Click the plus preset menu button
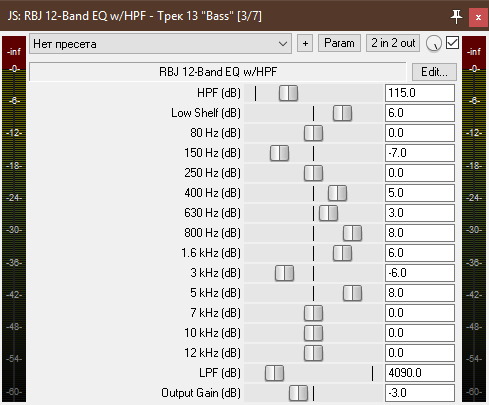489x405 pixels. coord(305,43)
